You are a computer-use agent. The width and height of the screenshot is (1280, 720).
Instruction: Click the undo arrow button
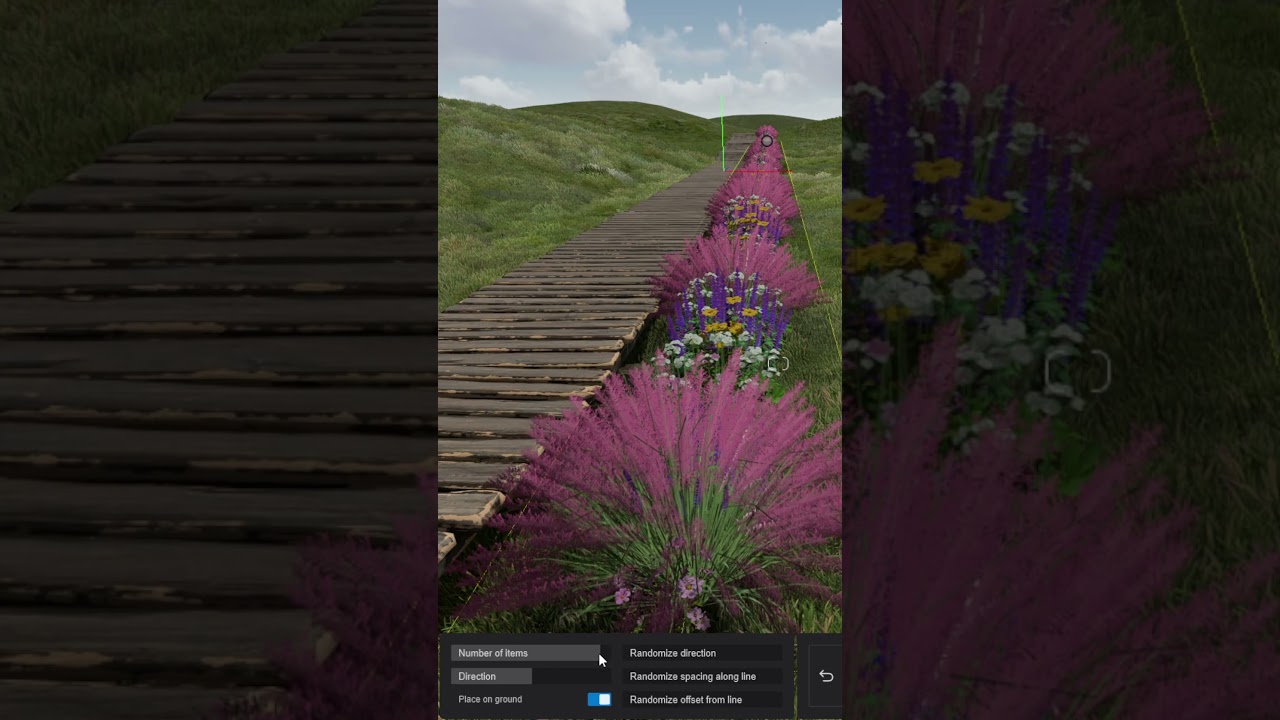pyautogui.click(x=826, y=676)
